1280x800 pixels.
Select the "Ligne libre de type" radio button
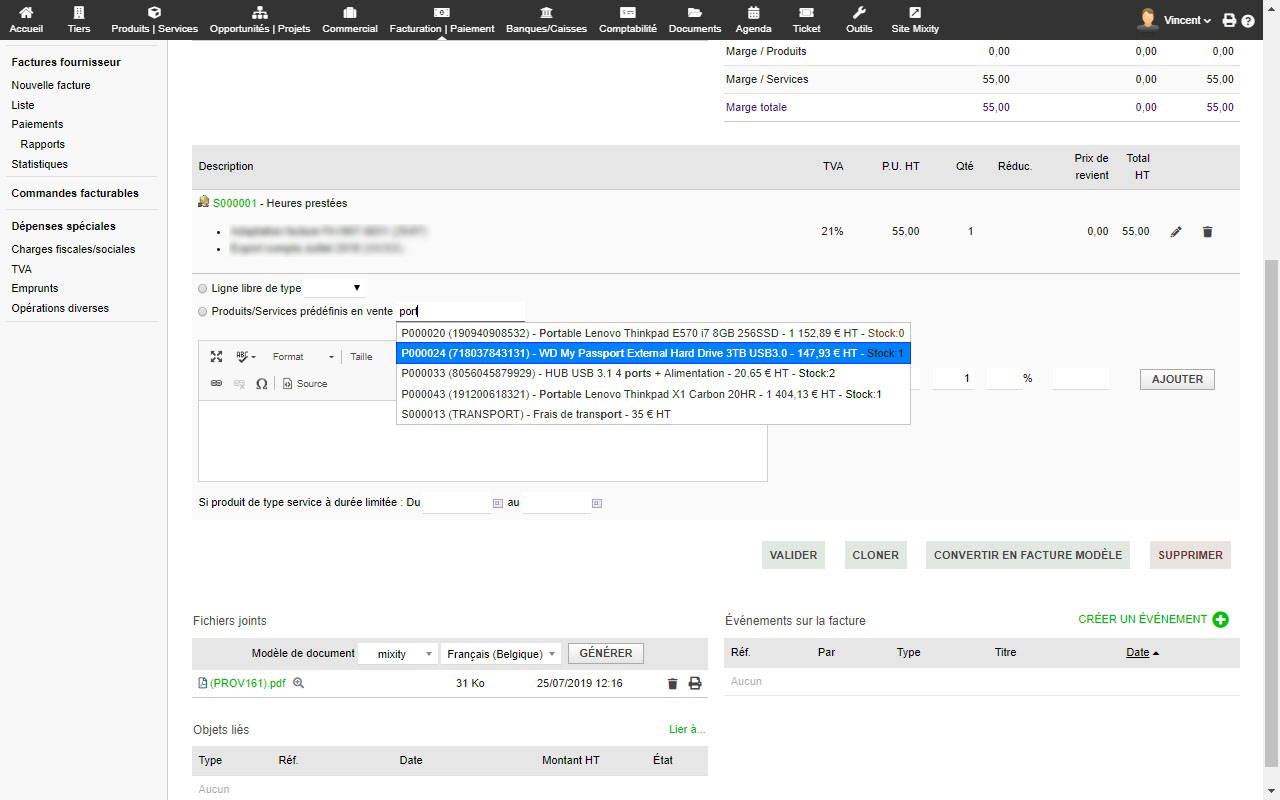(204, 288)
